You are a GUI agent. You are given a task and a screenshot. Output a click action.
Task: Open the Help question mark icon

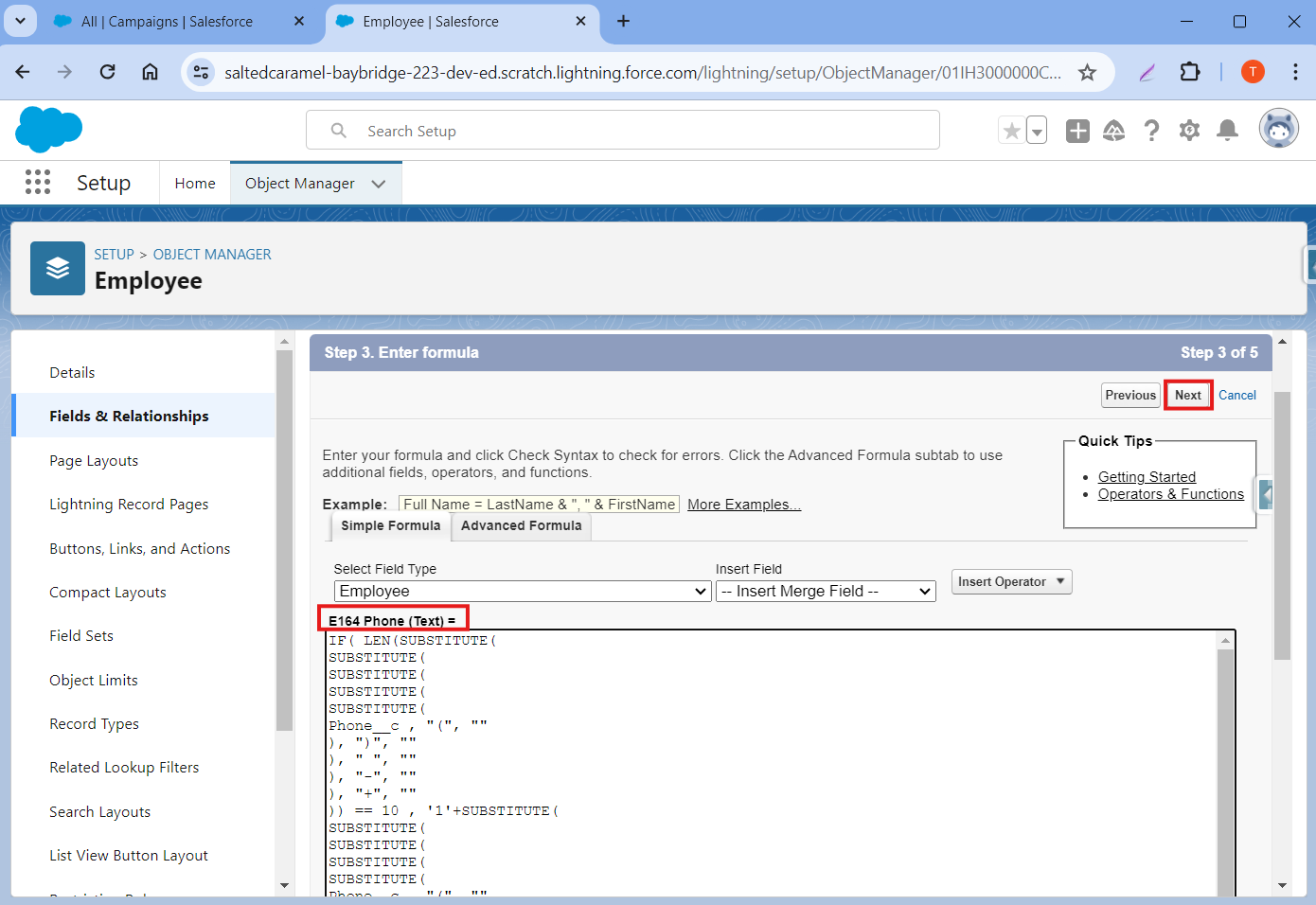1151,131
